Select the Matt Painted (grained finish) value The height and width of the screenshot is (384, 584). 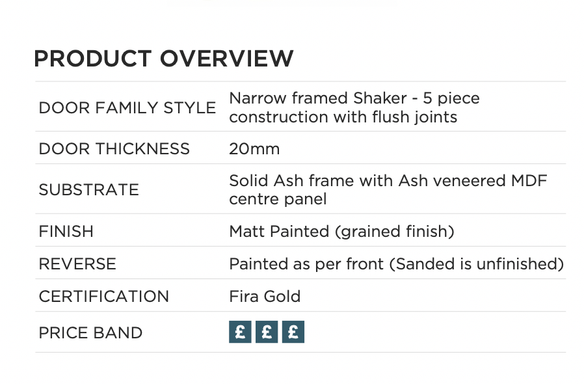point(342,231)
